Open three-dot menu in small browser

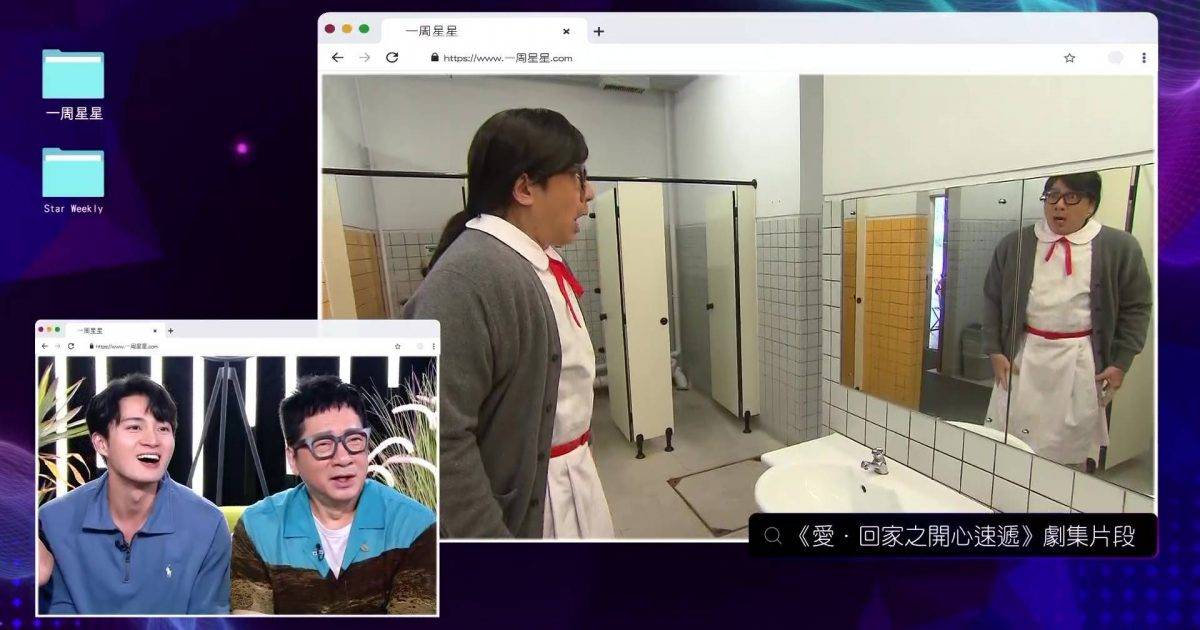[x=433, y=346]
